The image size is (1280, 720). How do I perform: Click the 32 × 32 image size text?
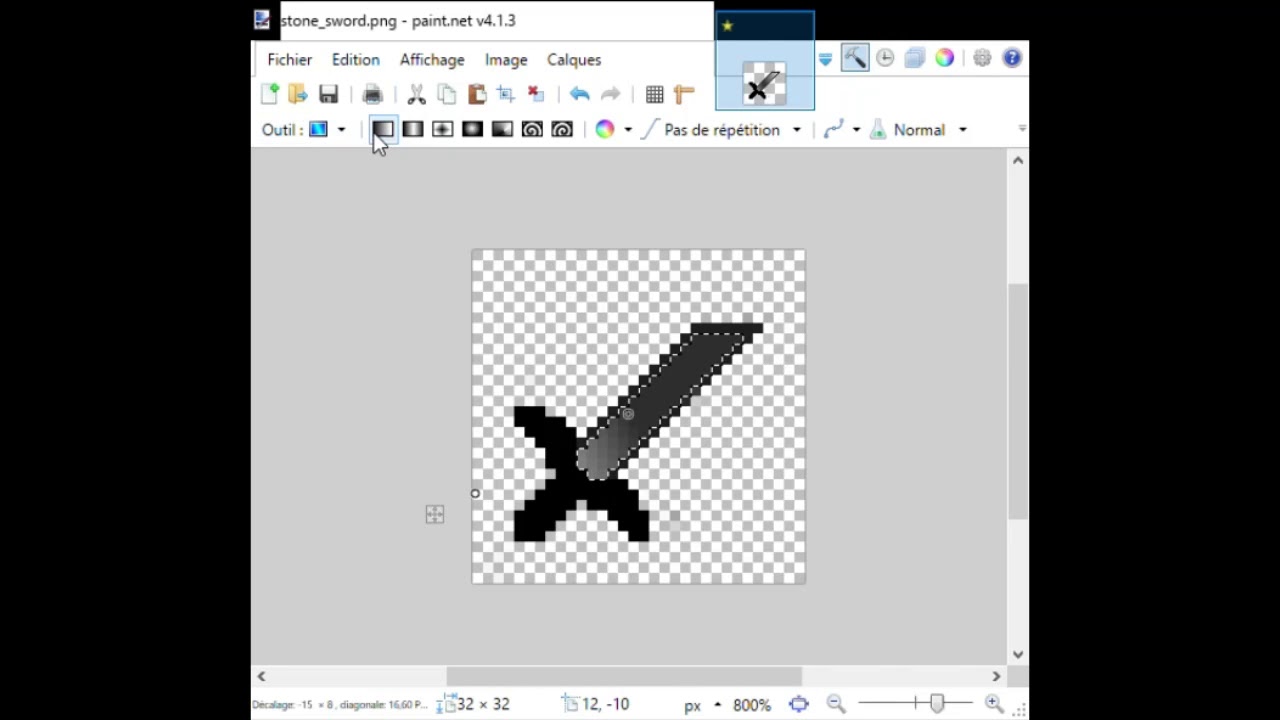[x=483, y=705]
